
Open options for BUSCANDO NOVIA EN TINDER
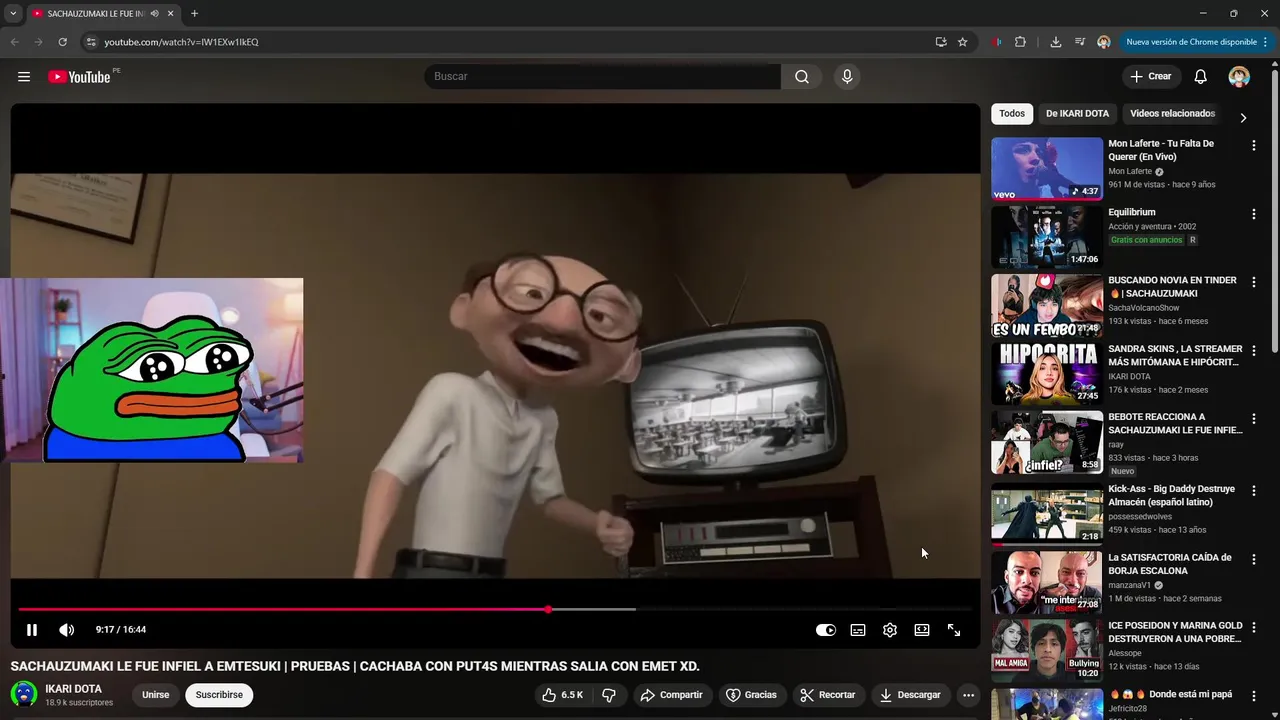pos(1253,283)
